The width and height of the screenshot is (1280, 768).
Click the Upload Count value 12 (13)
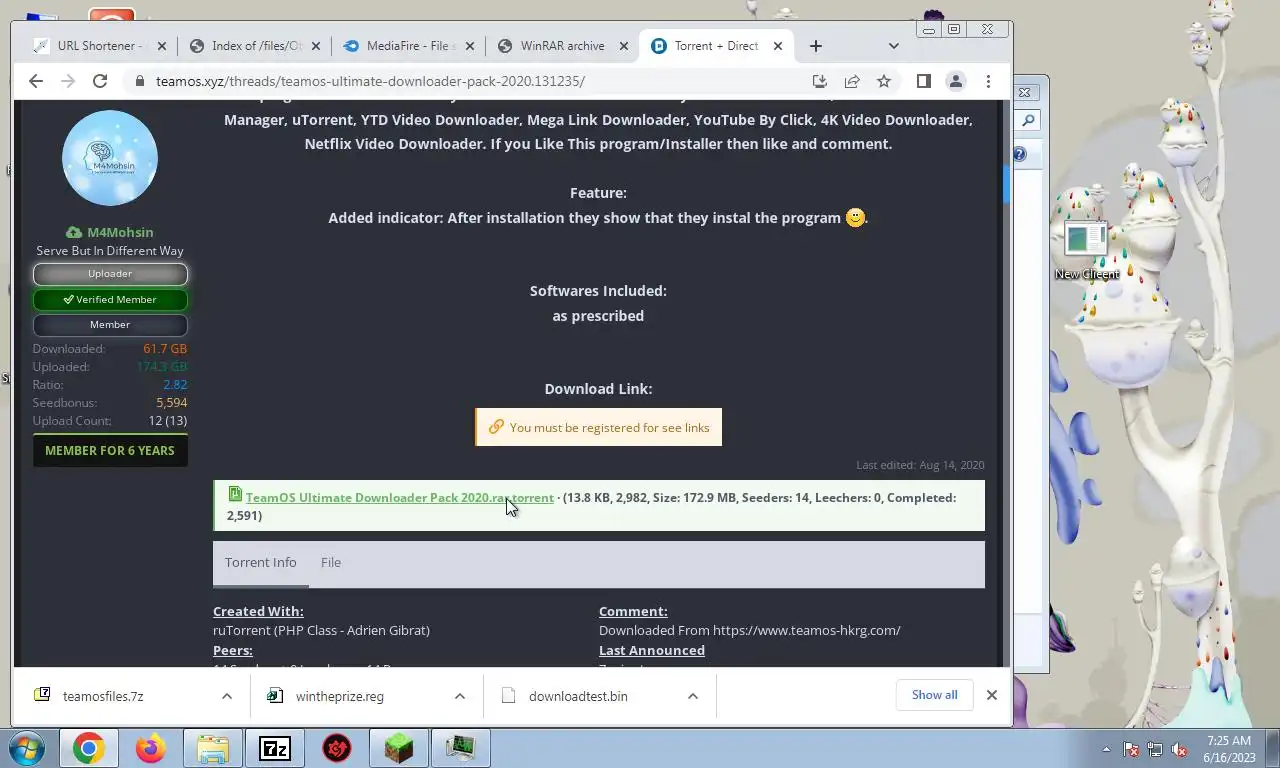167,421
